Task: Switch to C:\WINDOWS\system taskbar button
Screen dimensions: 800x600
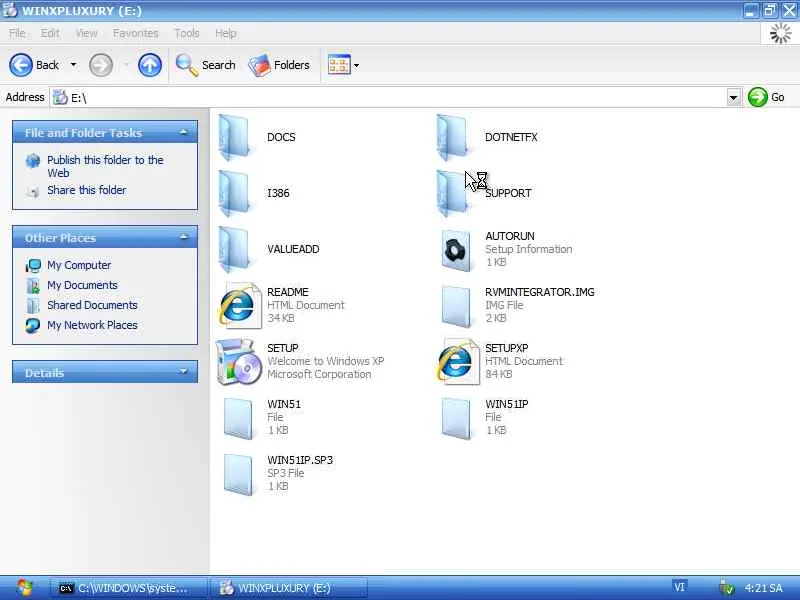Action: [x=128, y=588]
